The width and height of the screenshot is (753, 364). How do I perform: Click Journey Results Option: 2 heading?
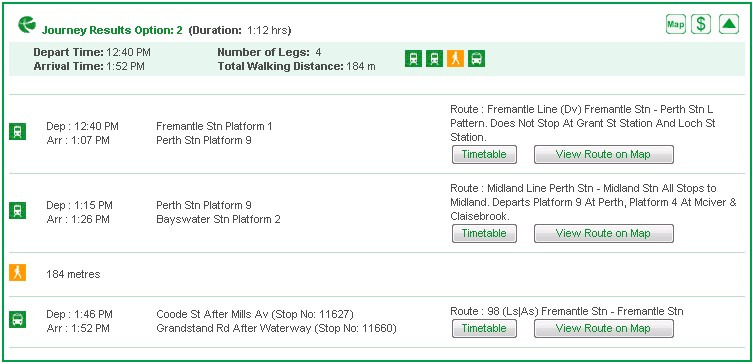click(112, 30)
